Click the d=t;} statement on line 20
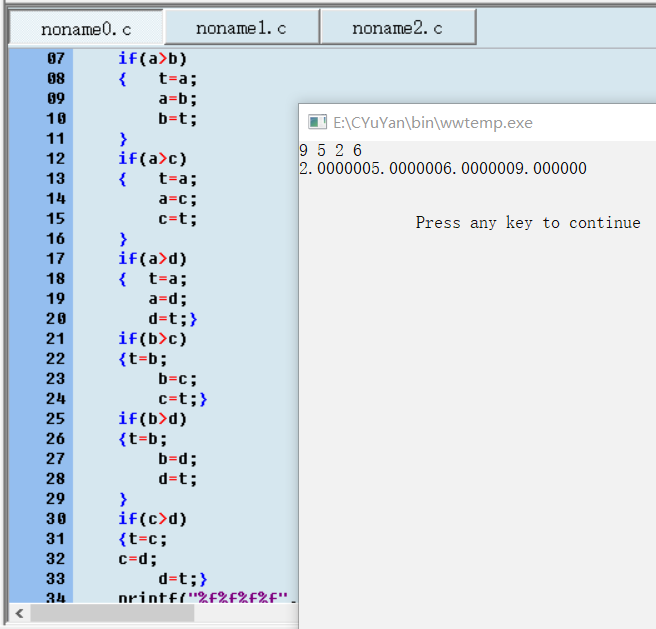The width and height of the screenshot is (656, 629). pos(172,319)
